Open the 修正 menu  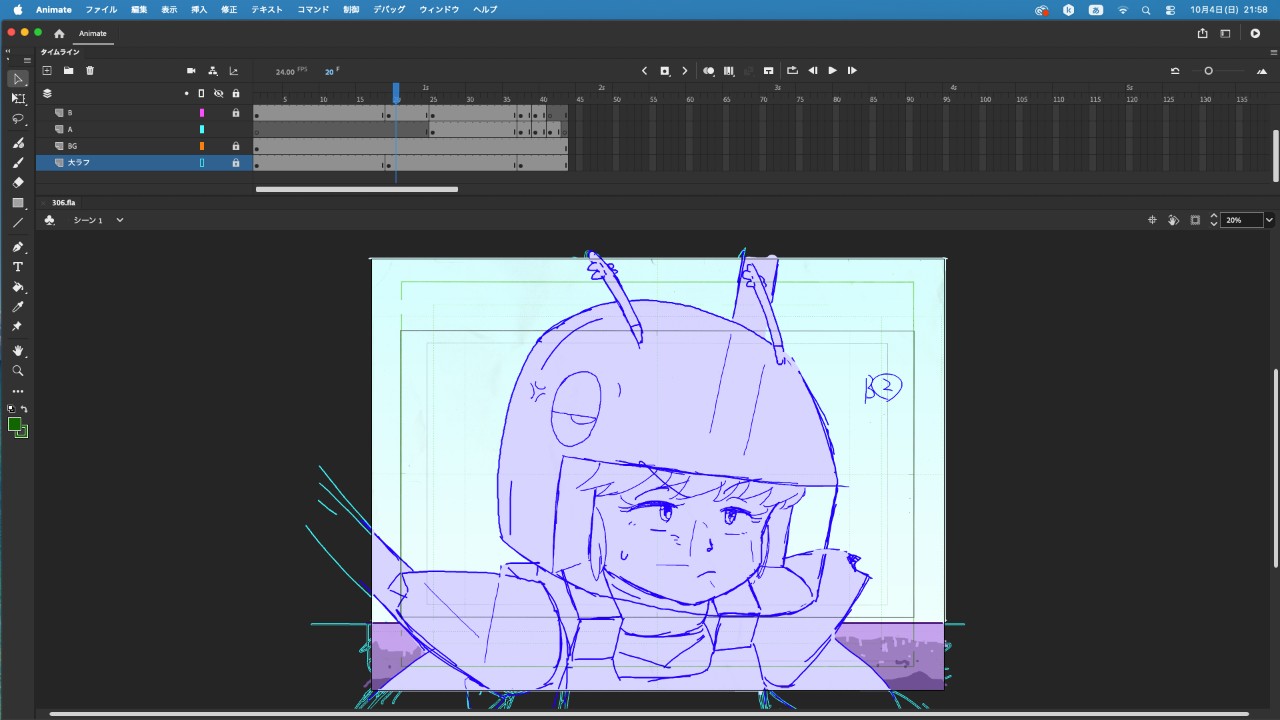(229, 10)
